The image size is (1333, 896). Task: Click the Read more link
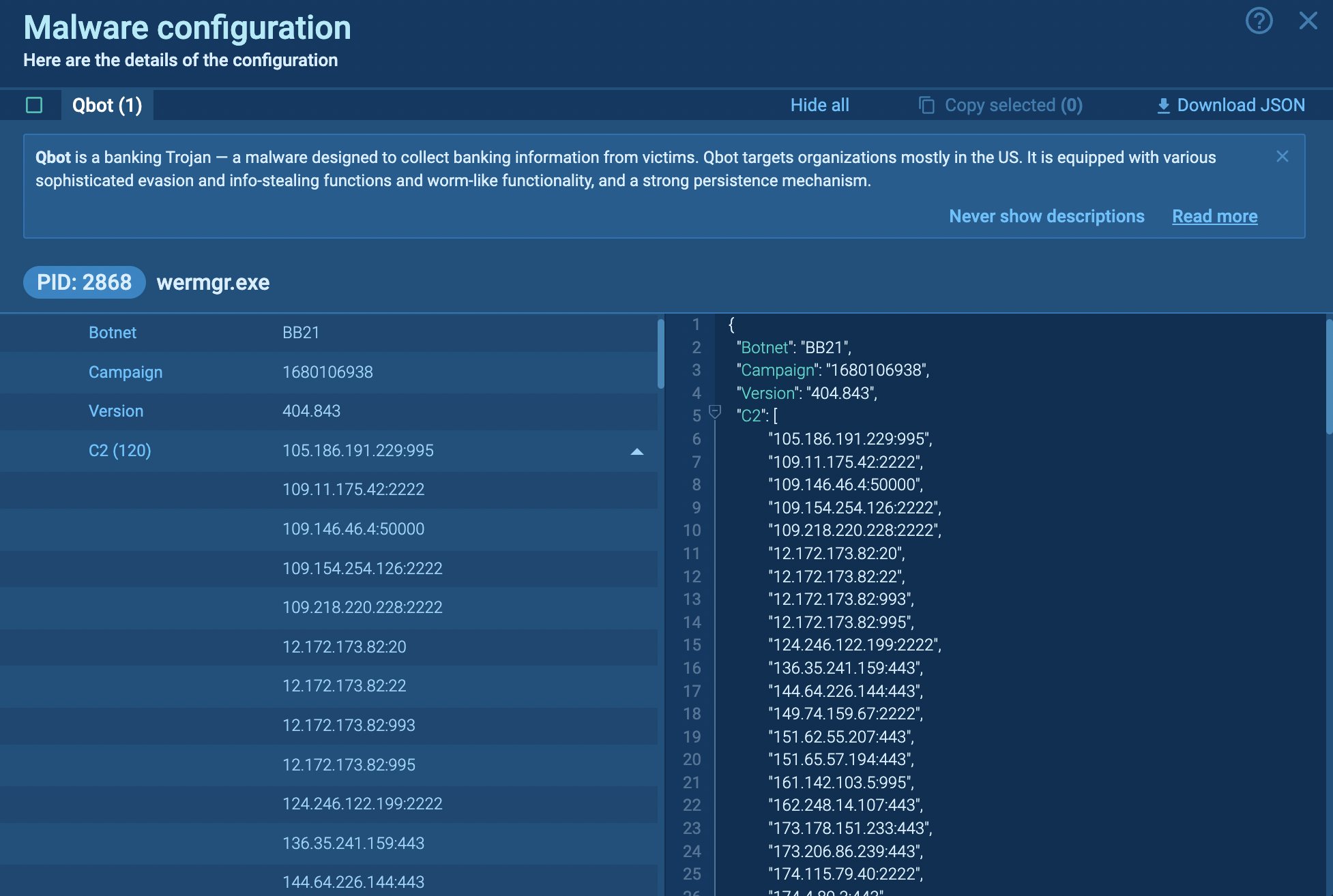(1214, 216)
